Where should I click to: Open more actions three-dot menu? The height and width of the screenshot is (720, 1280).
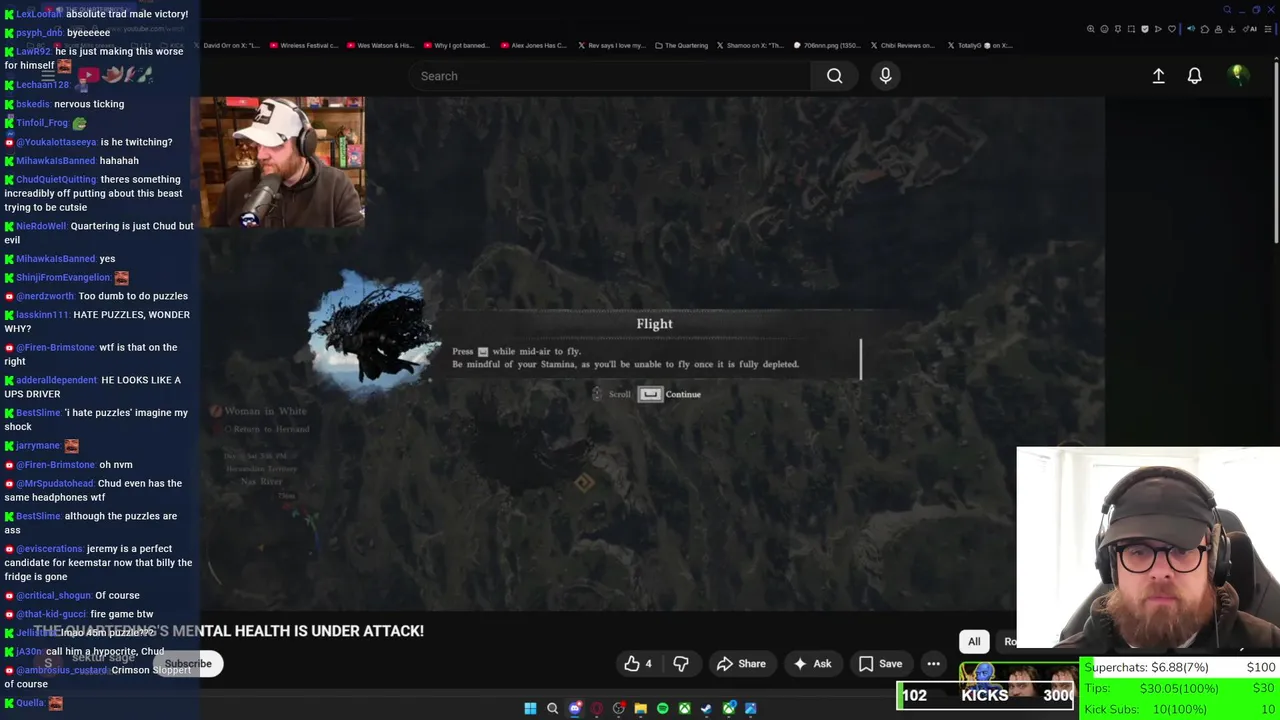(x=933, y=663)
